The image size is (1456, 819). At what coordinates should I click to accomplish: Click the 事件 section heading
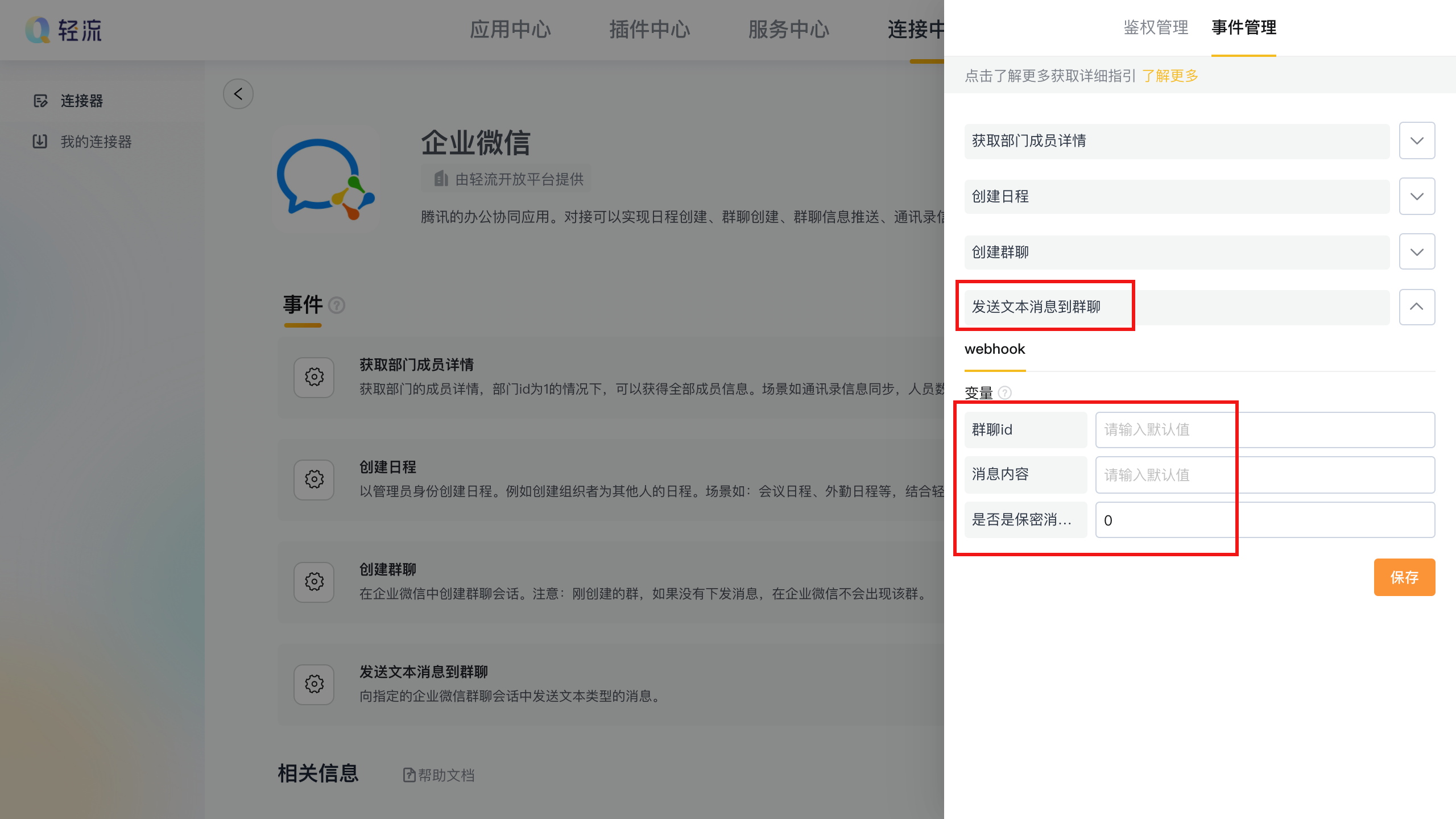click(x=303, y=305)
